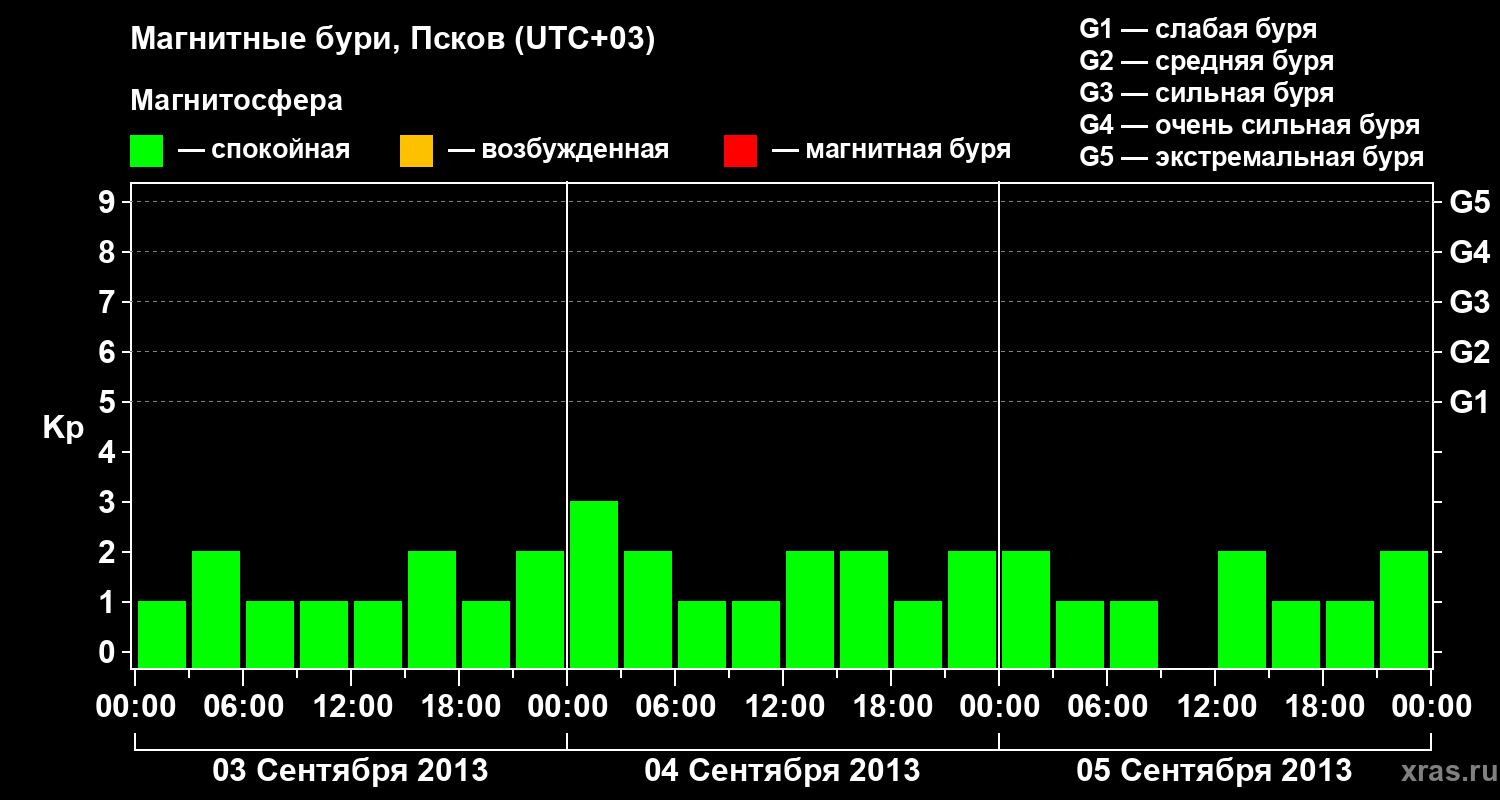Viewport: 1500px width, 800px height.
Task: Click the green 'спокойная' legend swatch
Action: (x=147, y=151)
